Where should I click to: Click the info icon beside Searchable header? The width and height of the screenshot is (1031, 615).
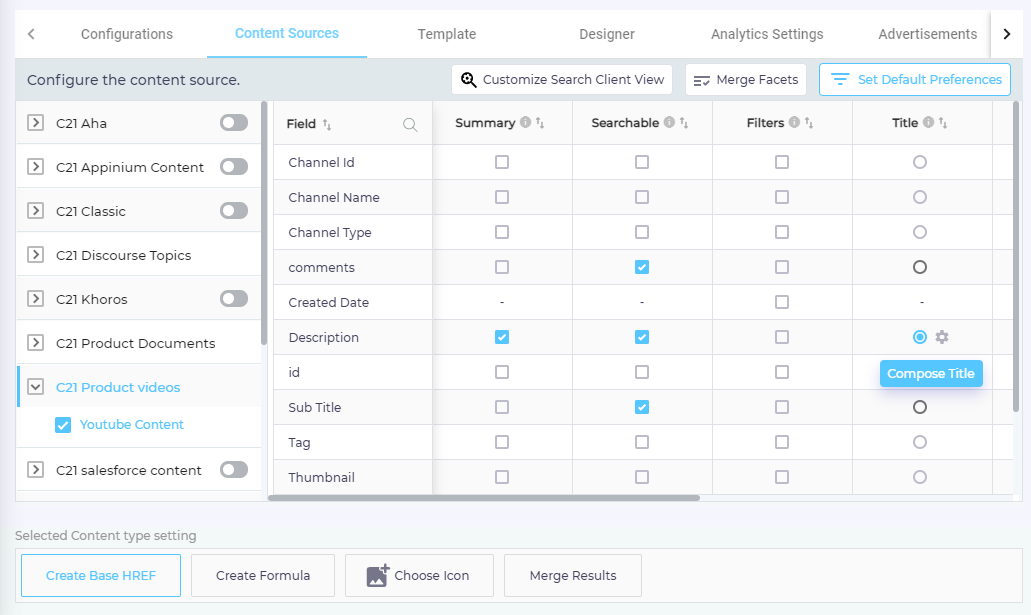(x=669, y=123)
